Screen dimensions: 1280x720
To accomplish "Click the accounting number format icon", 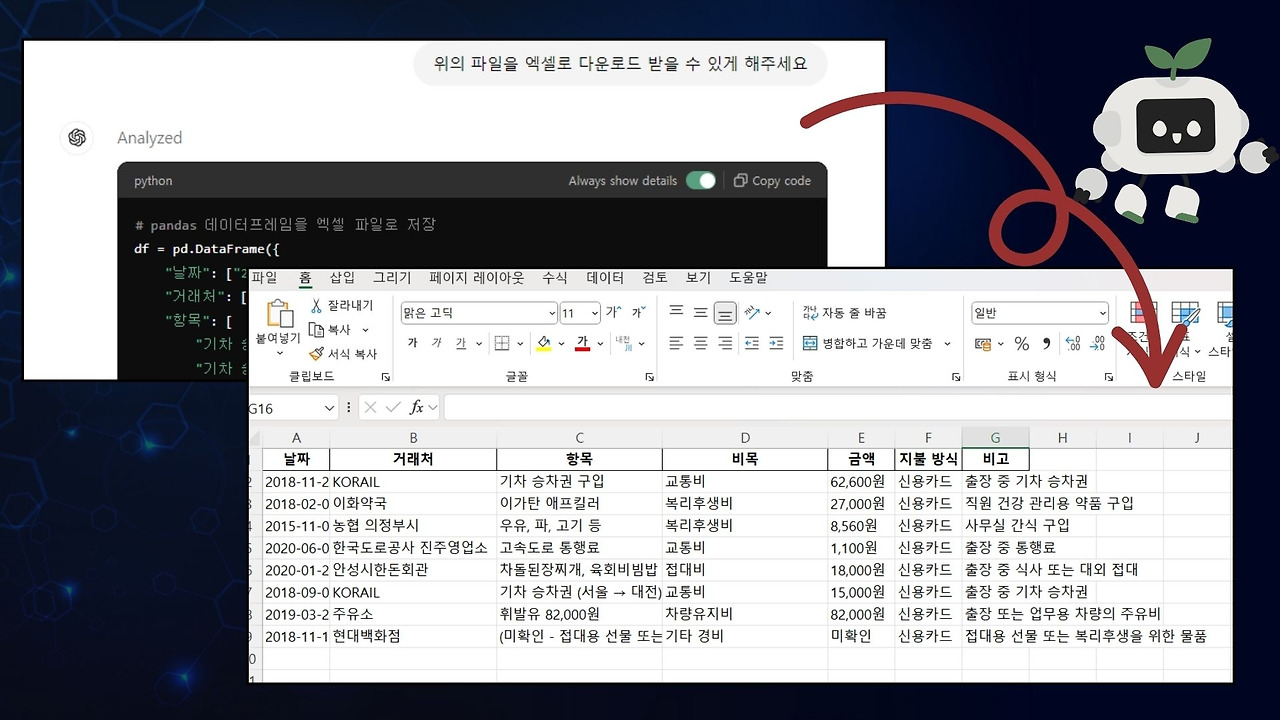I will click(x=983, y=344).
